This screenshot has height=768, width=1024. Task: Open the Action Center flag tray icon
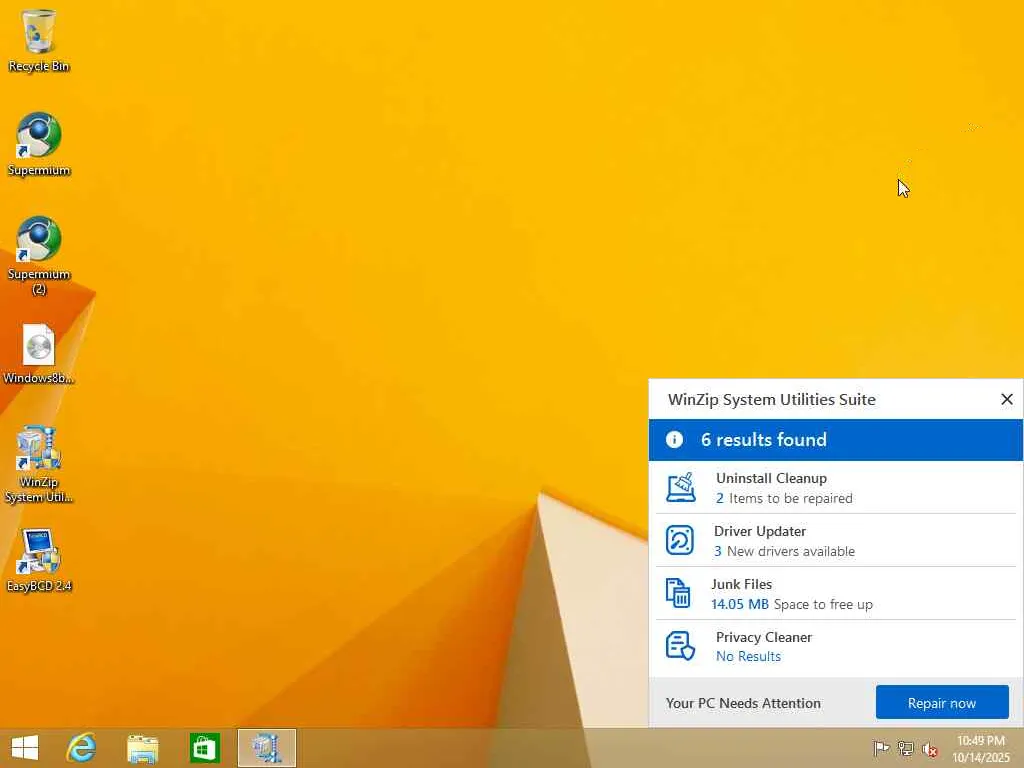click(x=881, y=748)
